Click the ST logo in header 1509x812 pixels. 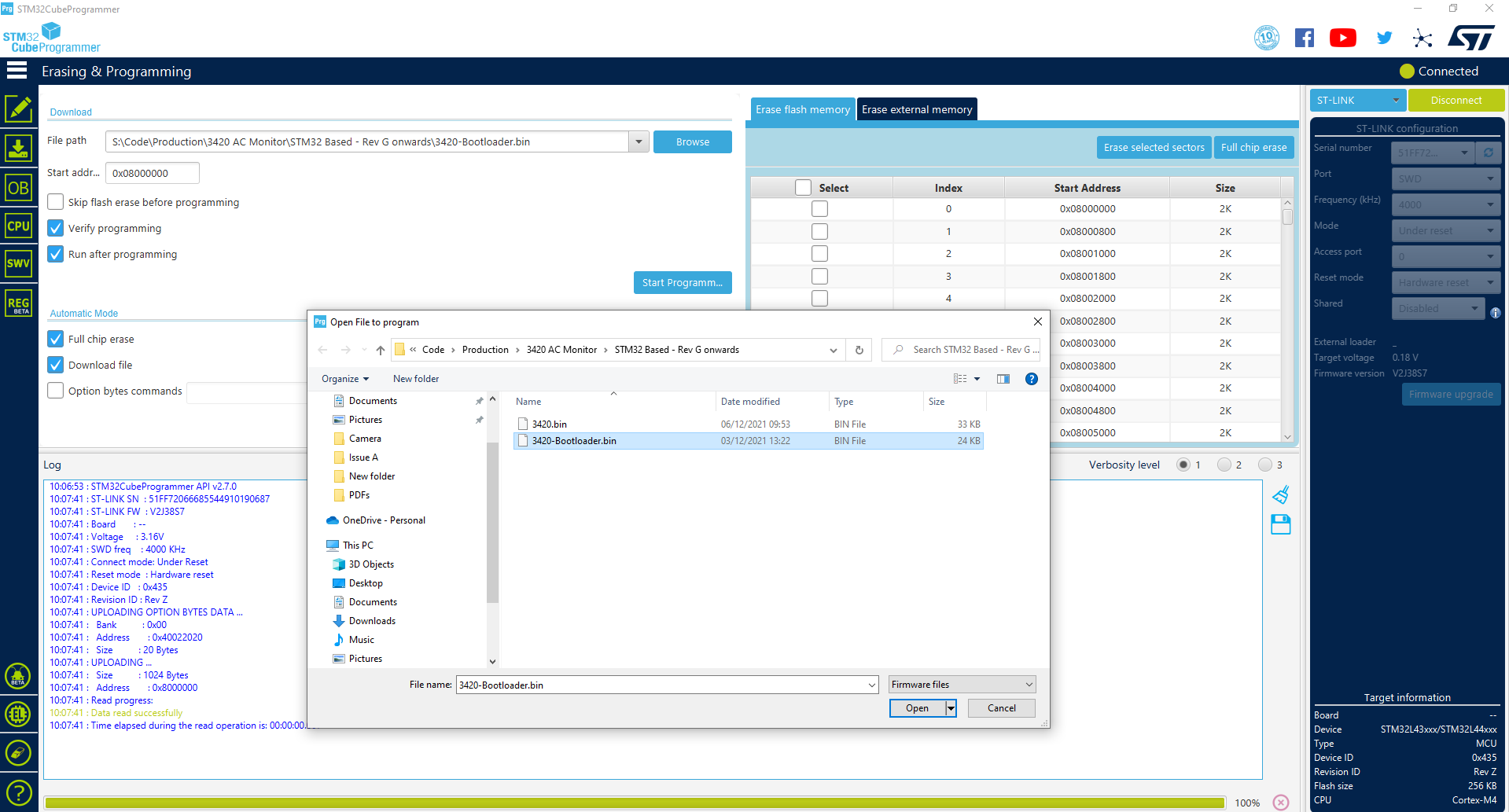pyautogui.click(x=1471, y=38)
